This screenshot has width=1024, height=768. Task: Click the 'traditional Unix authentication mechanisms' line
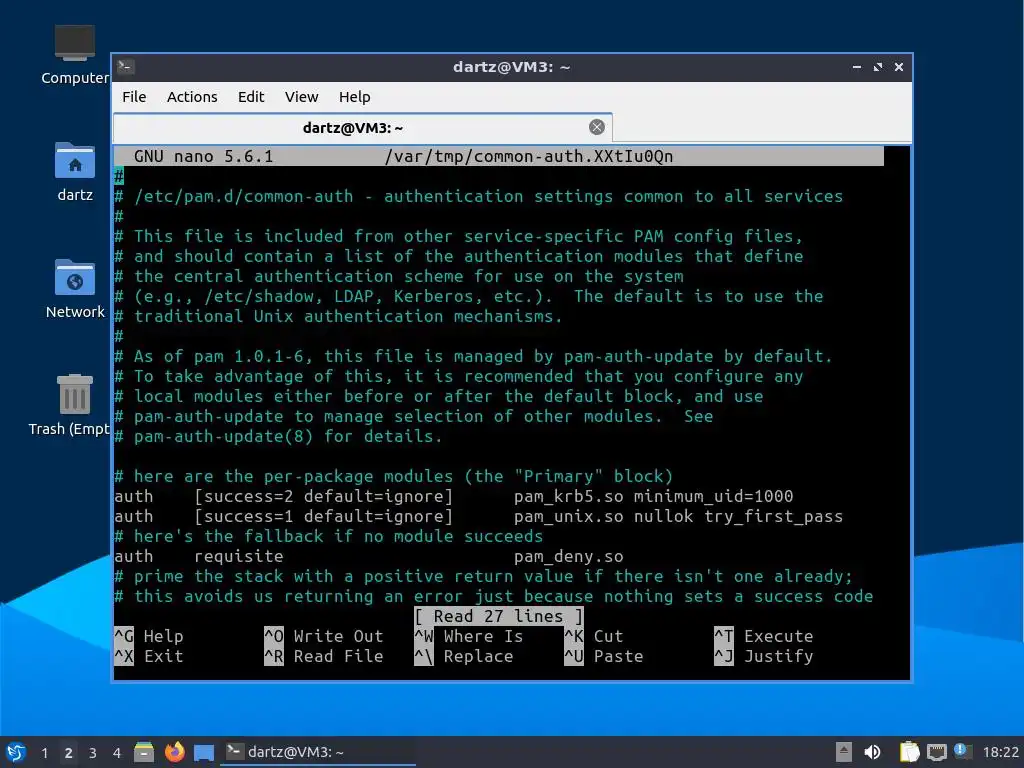[x=338, y=317]
